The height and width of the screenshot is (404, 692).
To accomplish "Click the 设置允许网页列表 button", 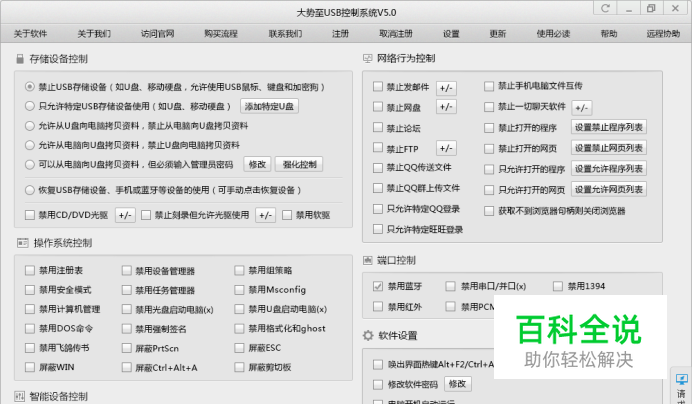I will pos(609,189).
